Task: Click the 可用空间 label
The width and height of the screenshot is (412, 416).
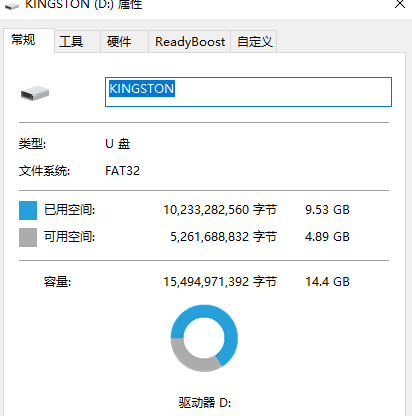Action: pos(70,237)
